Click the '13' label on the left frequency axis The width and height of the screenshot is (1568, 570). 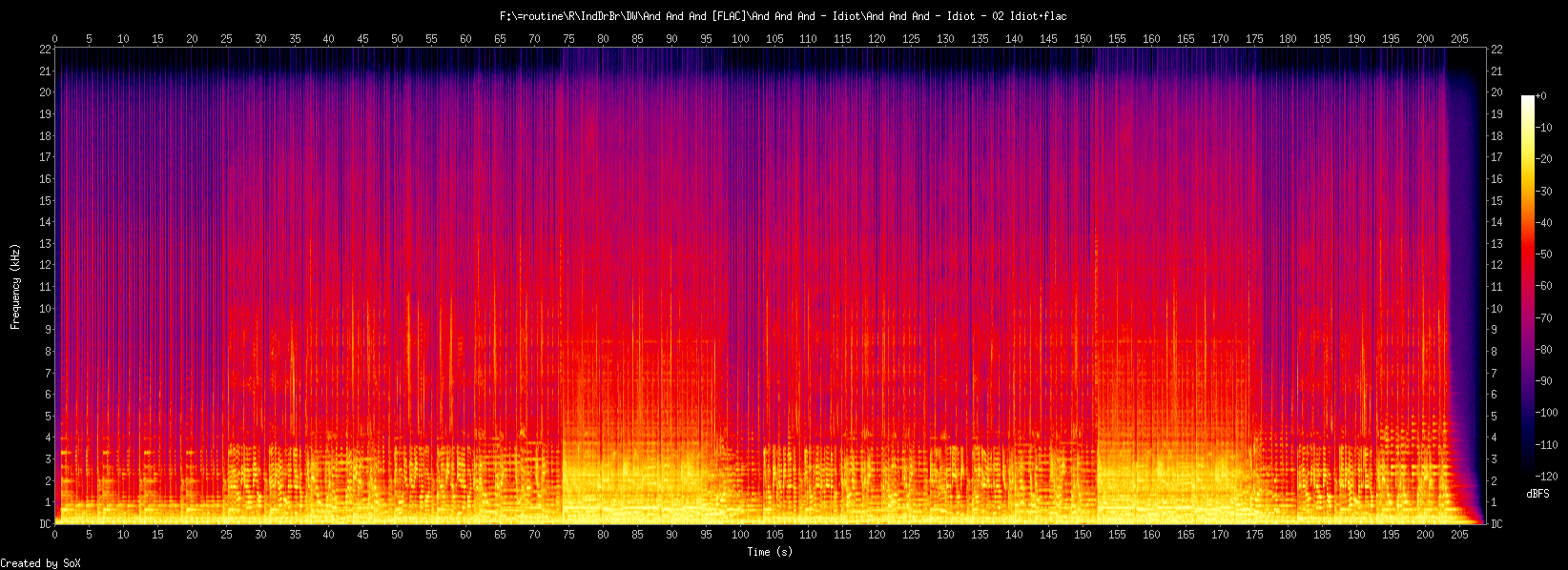click(45, 244)
